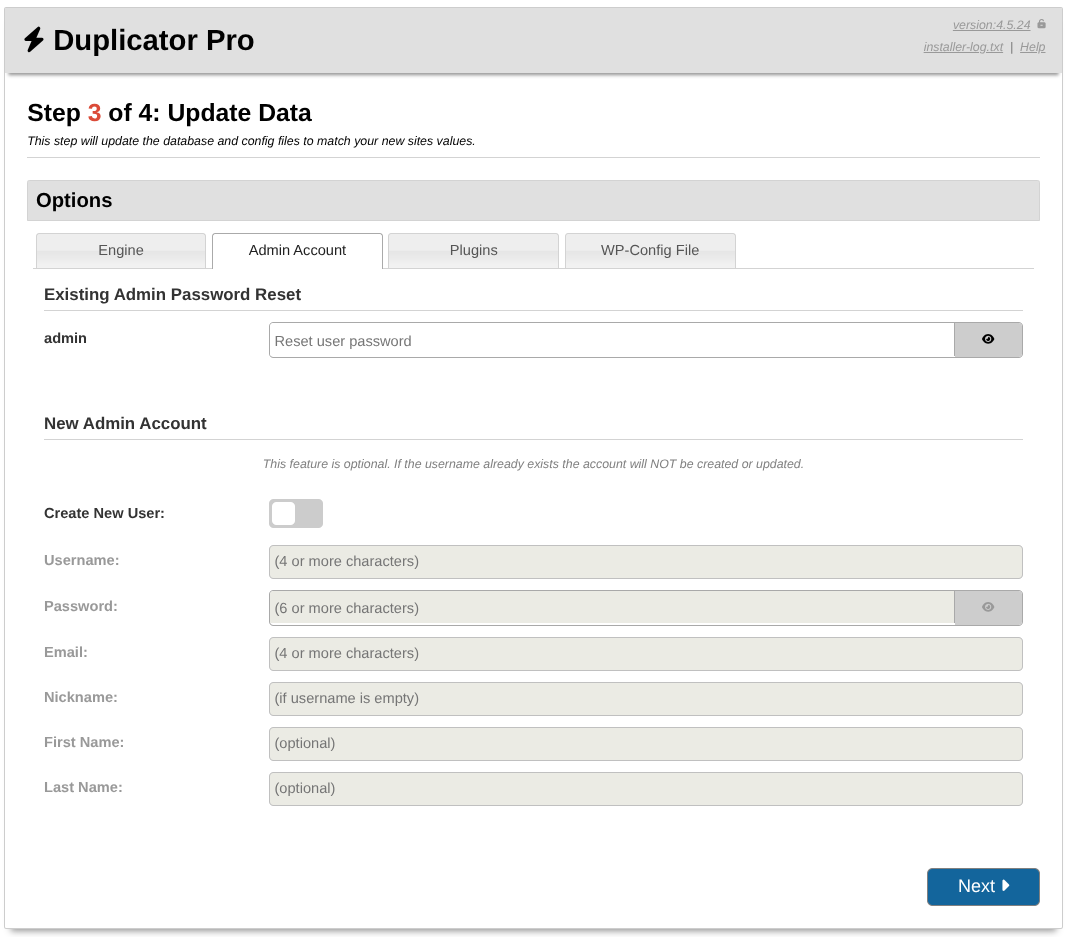Viewport: 1069px width, 937px height.
Task: Click the version:4.5.24 link
Action: click(x=990, y=25)
